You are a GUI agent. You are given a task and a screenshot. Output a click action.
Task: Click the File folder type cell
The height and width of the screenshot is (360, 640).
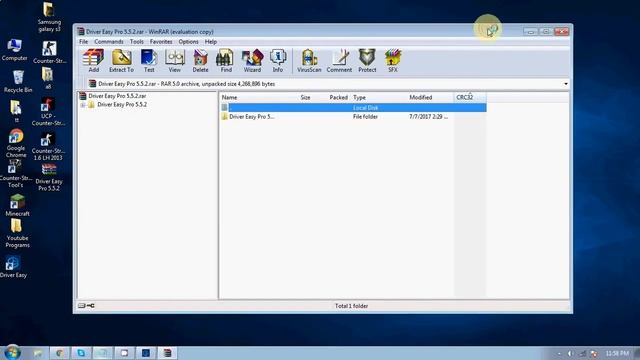pos(365,117)
